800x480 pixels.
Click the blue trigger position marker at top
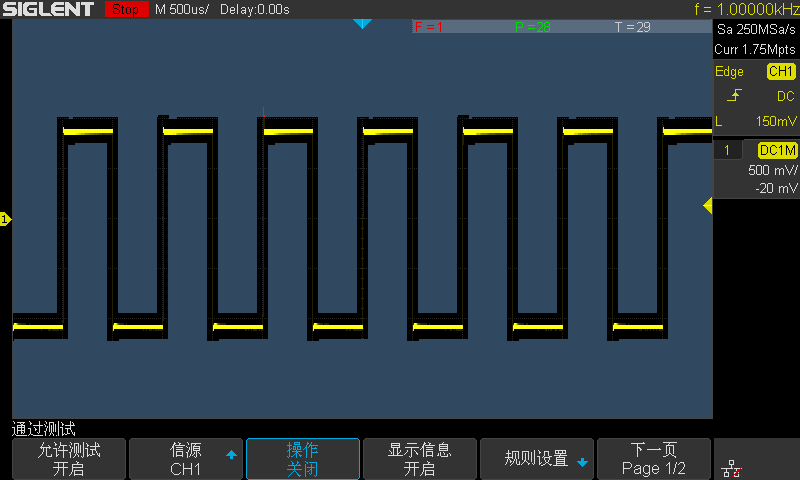pyautogui.click(x=362, y=24)
